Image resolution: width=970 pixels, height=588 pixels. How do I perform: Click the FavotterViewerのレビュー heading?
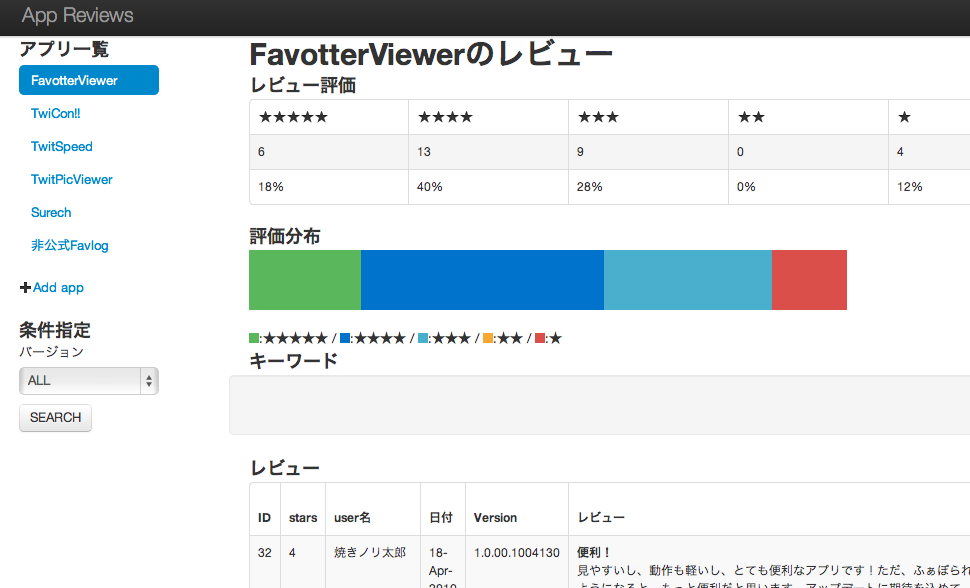click(x=431, y=54)
